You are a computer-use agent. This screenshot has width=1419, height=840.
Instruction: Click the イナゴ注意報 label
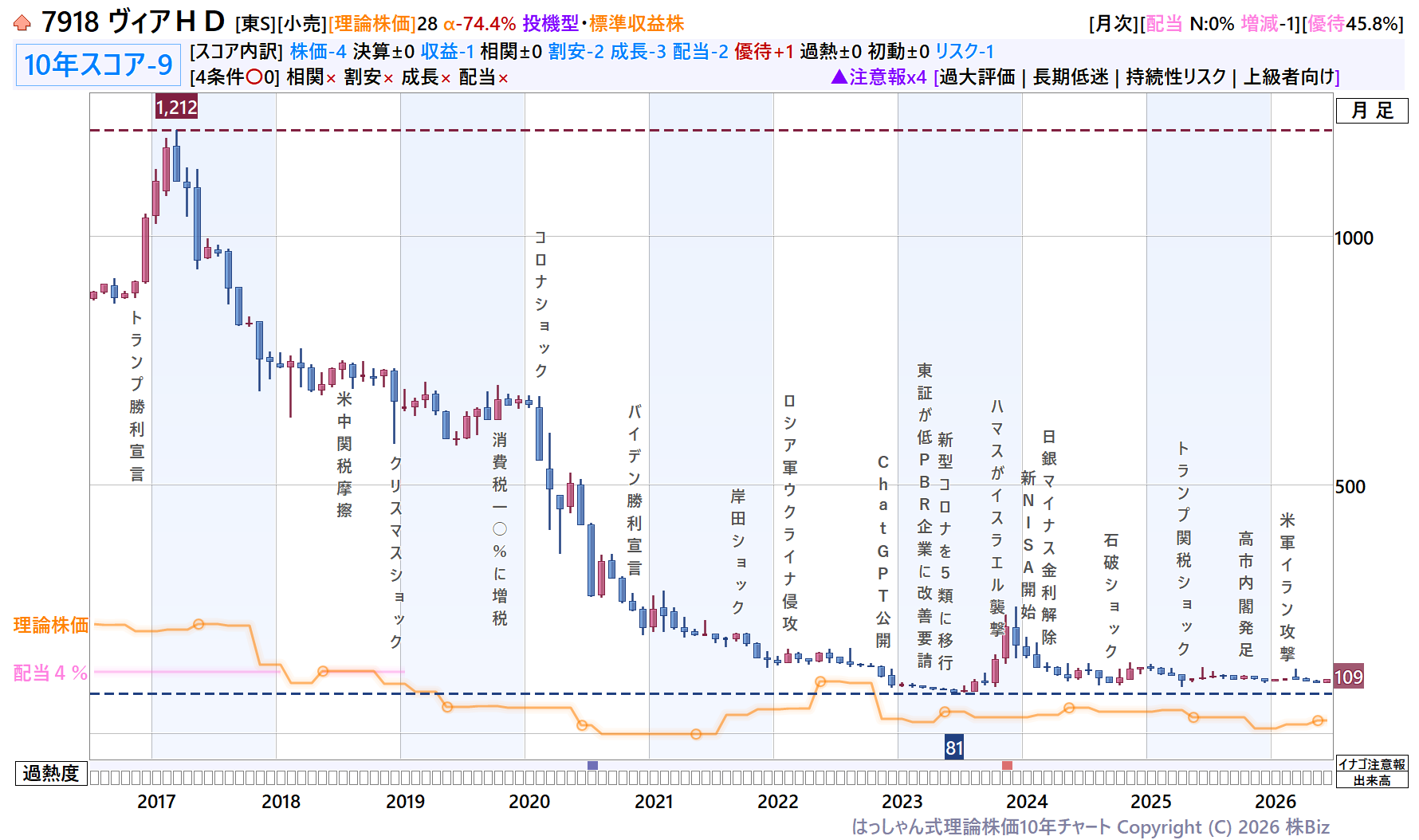pyautogui.click(x=1371, y=764)
